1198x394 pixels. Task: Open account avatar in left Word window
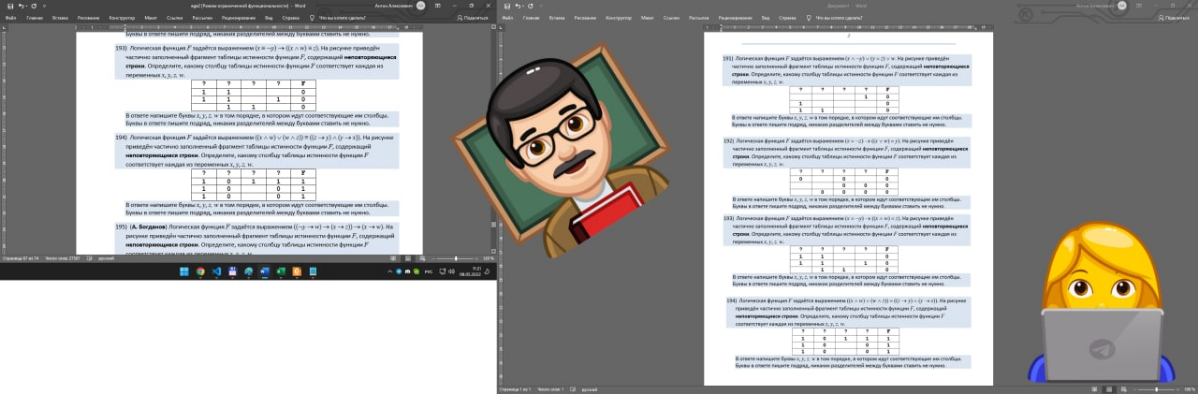pos(421,6)
